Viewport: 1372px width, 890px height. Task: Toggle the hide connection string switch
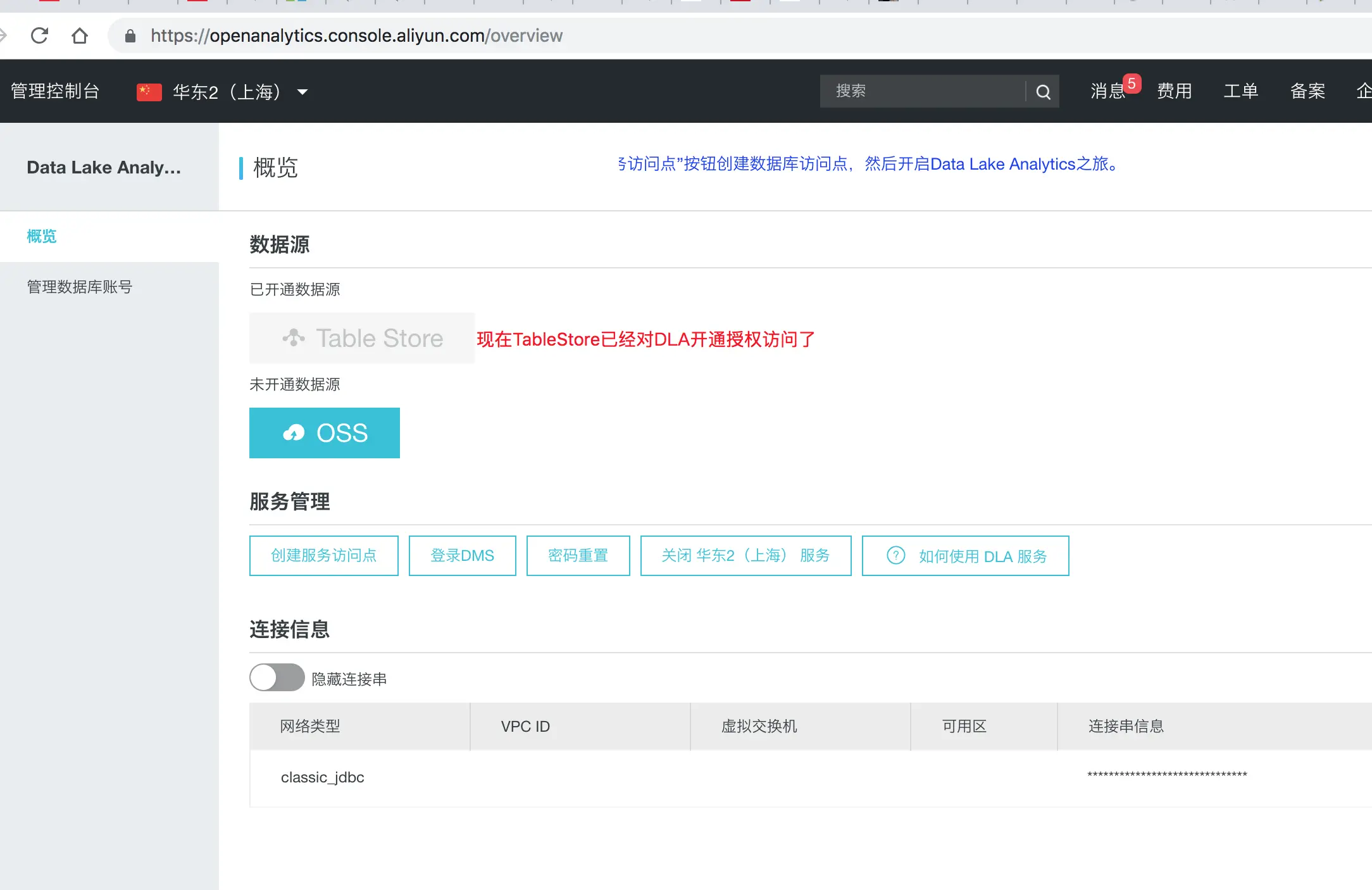277,678
